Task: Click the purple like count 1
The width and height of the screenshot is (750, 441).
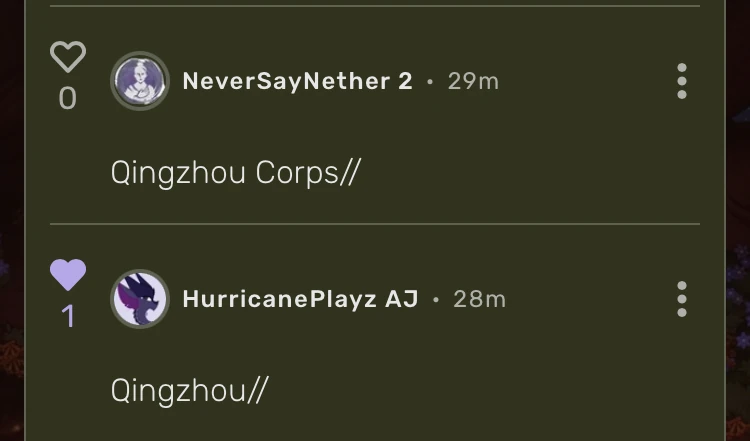Action: pyautogui.click(x=68, y=317)
